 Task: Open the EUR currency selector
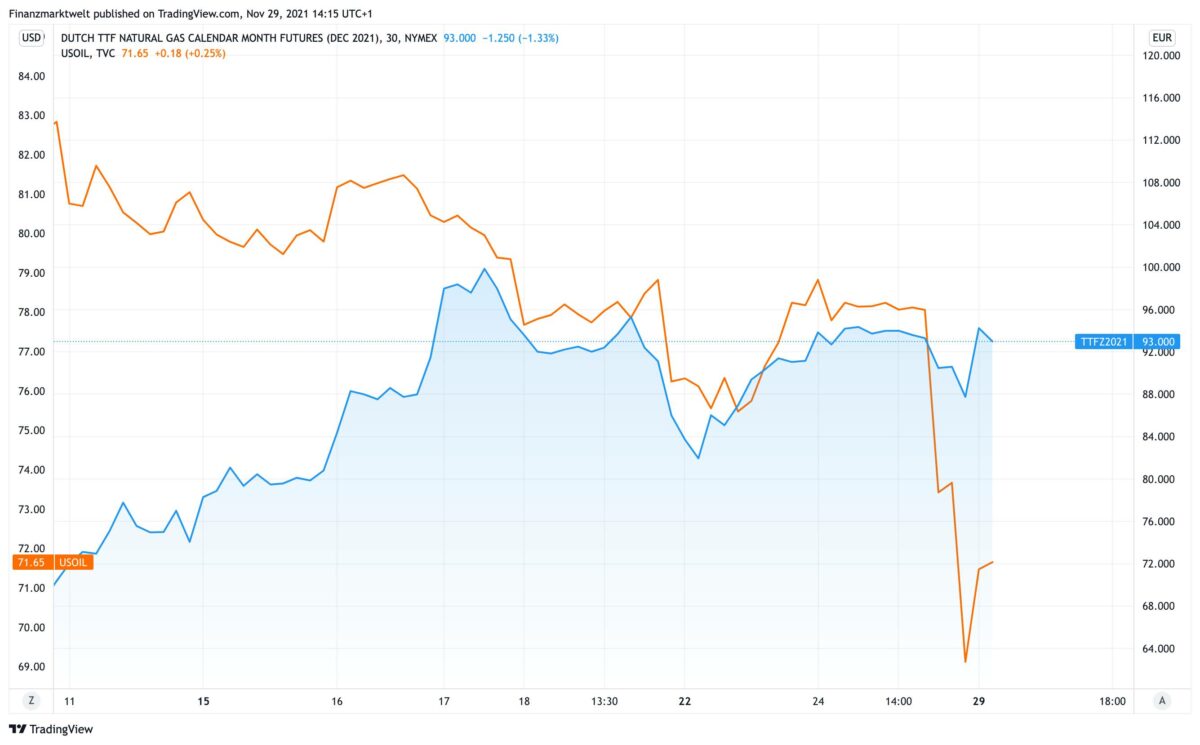(1161, 38)
